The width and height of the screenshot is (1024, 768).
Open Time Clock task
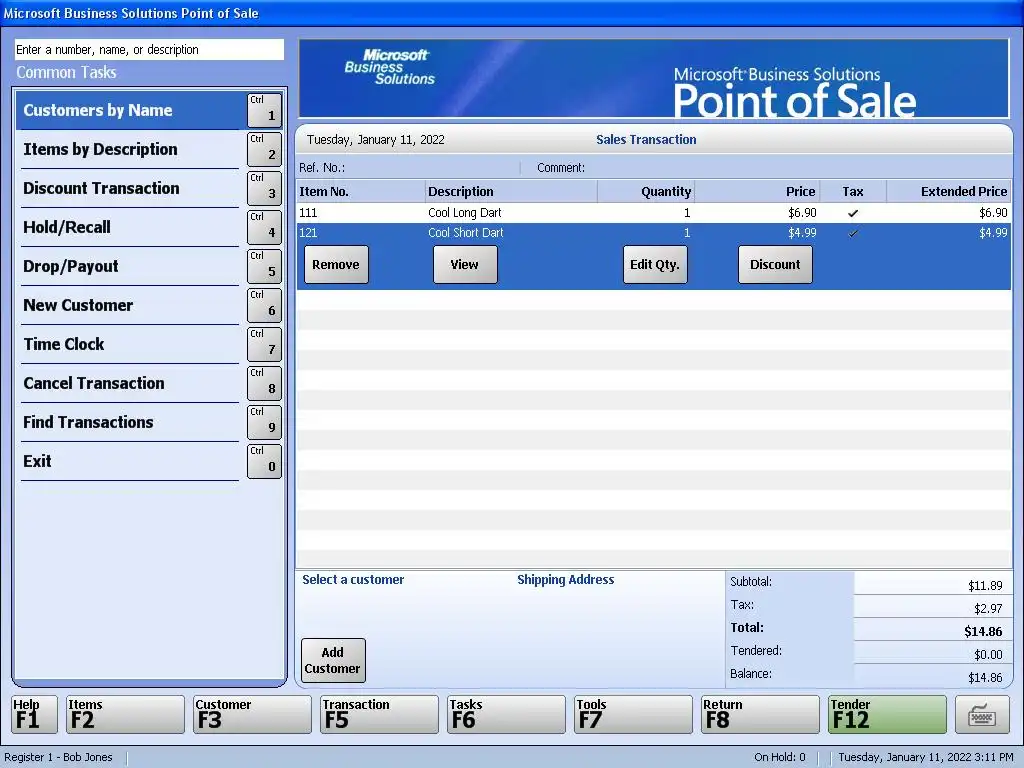click(x=131, y=344)
